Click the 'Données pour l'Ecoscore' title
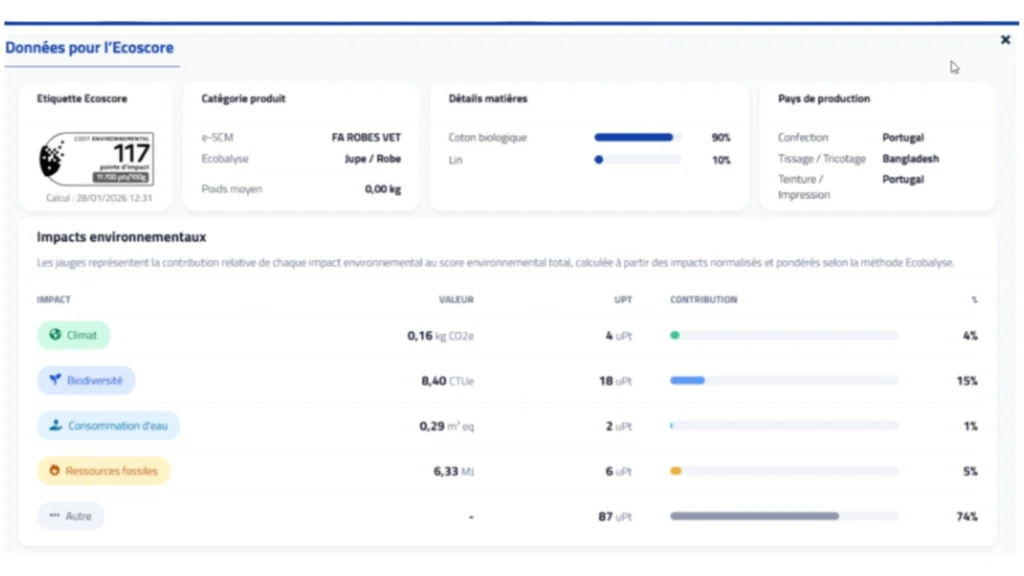This screenshot has width=1024, height=576. tap(89, 48)
